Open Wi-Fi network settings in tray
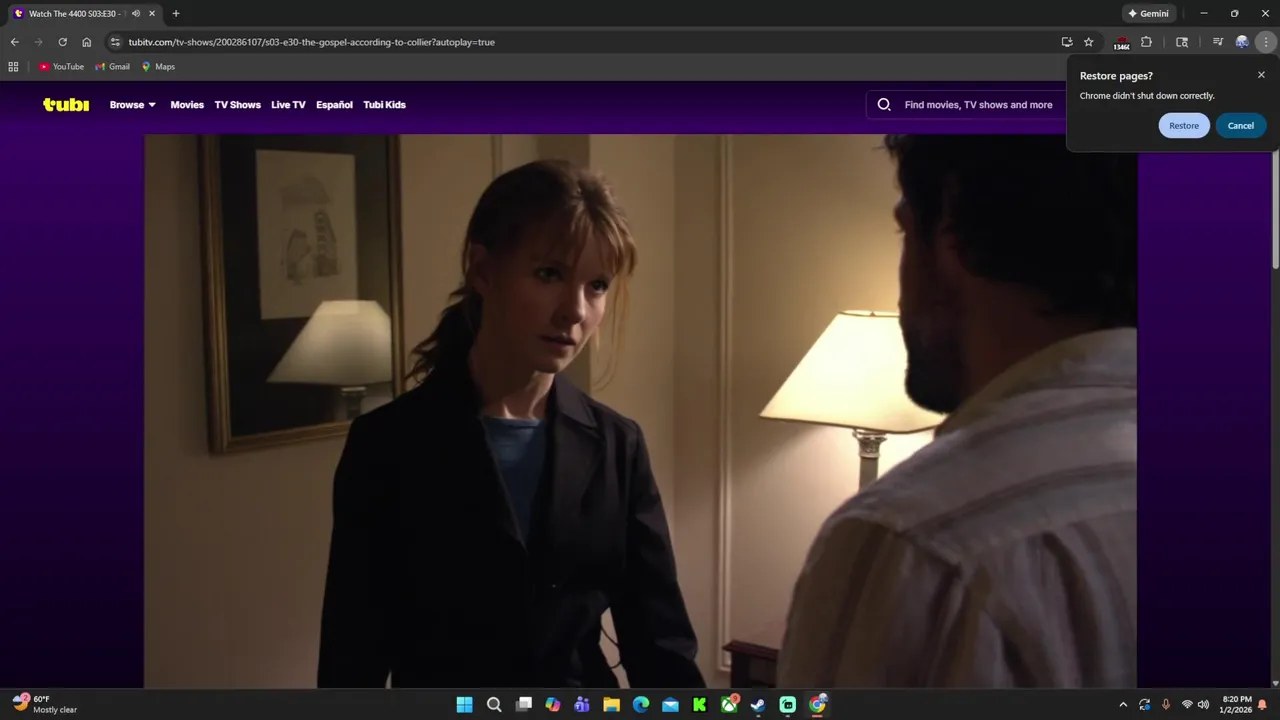Screen dimensions: 1280x720 tap(1187, 704)
